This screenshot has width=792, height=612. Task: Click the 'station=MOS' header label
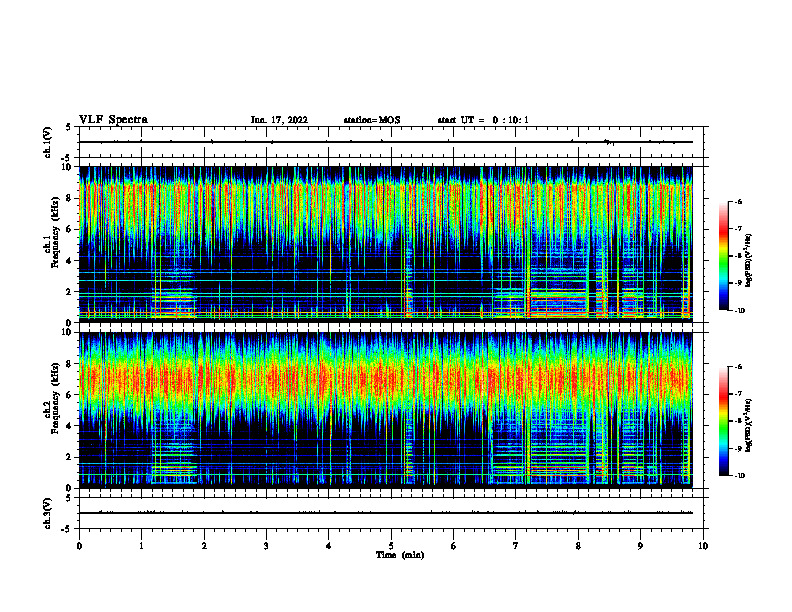point(372,120)
